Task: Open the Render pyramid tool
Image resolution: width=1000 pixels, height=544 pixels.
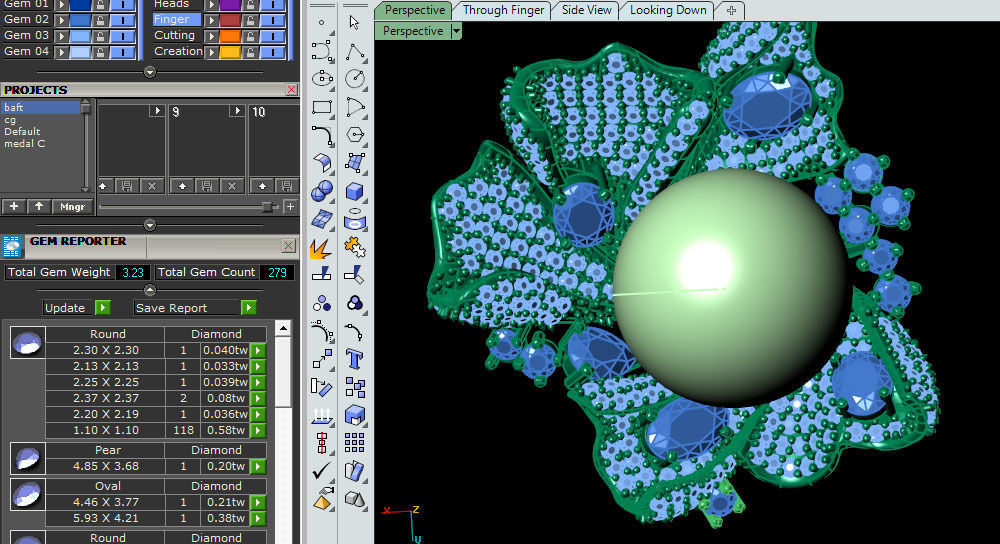Action: [x=321, y=499]
